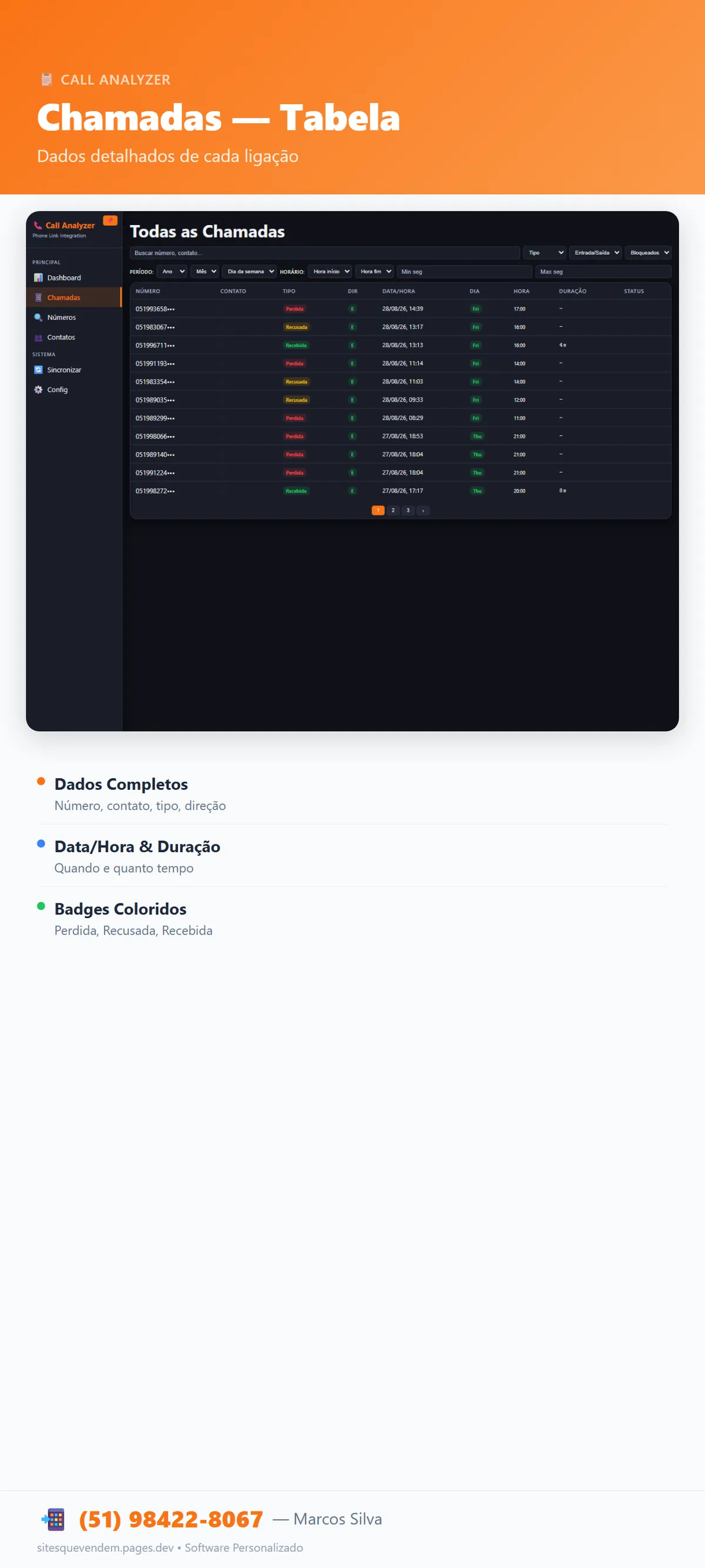The width and height of the screenshot is (705, 1568).
Task: Focus the Max seg field
Action: (603, 272)
